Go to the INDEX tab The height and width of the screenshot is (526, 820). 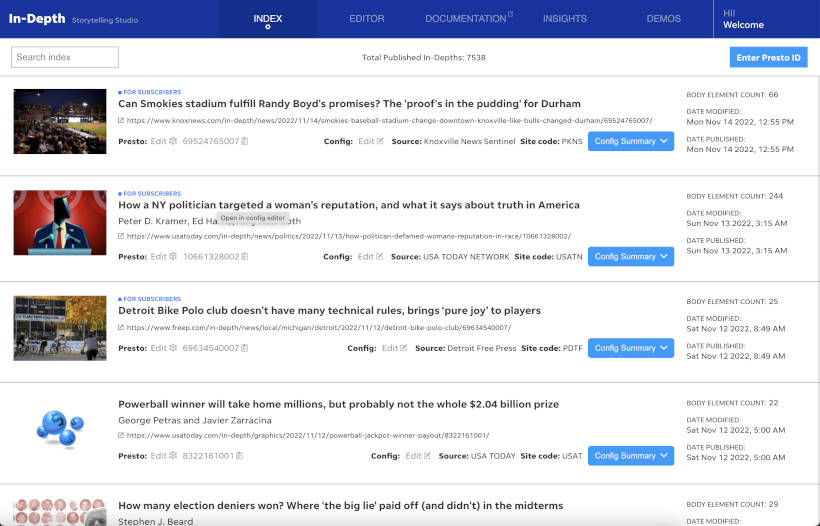268,19
